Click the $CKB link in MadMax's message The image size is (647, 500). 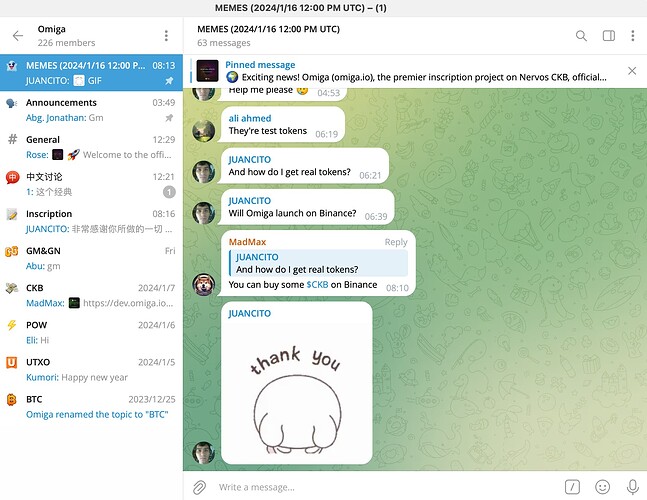[317, 285]
